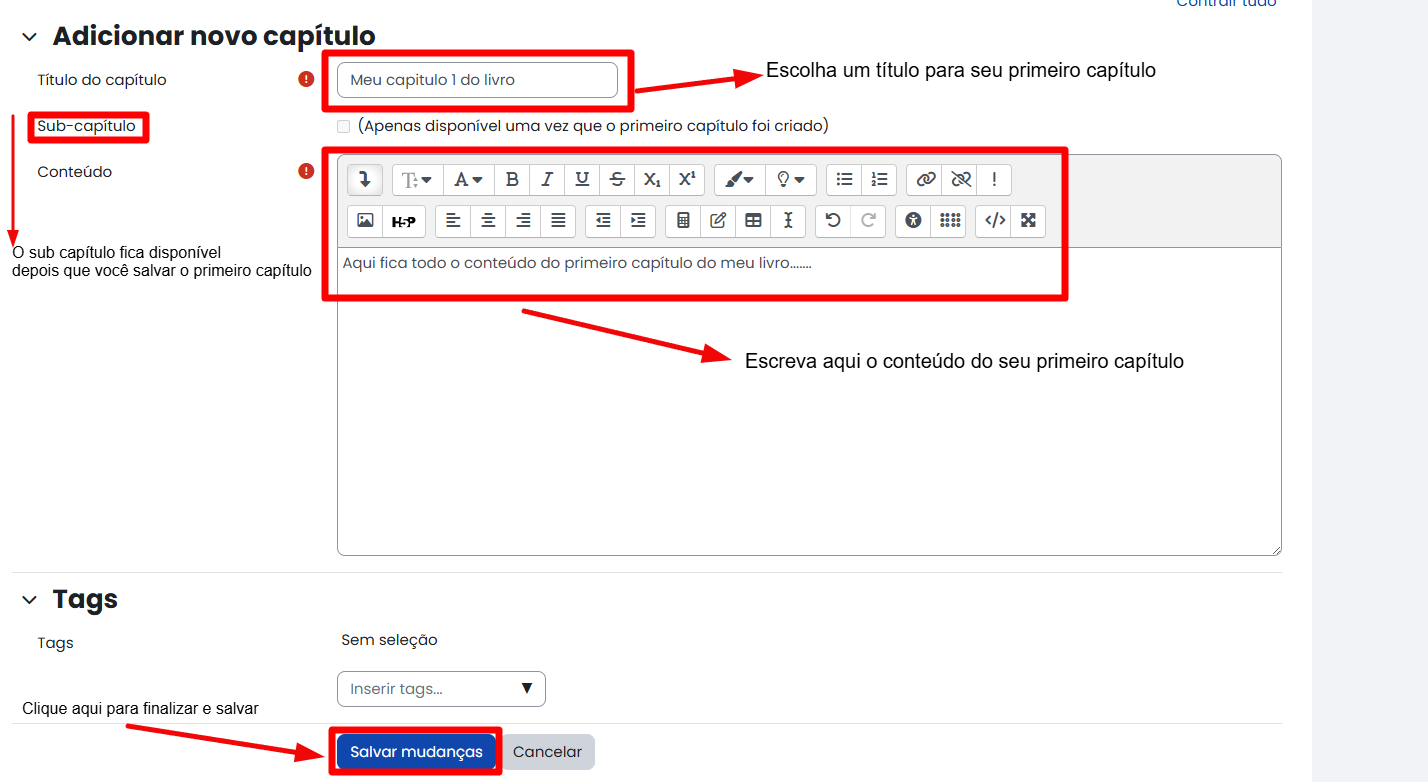
Task: Click the 'Contrair tudo' link
Action: coord(1226,4)
